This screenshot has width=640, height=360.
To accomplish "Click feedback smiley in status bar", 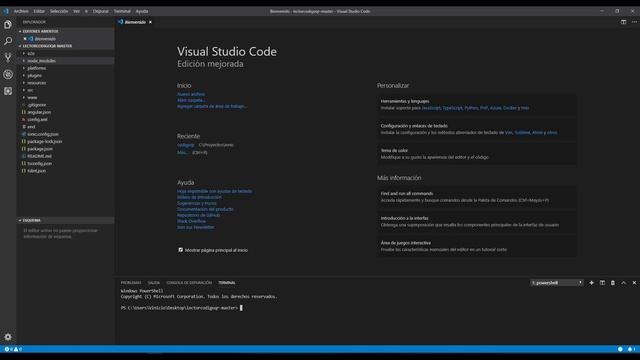I will [x=620, y=349].
